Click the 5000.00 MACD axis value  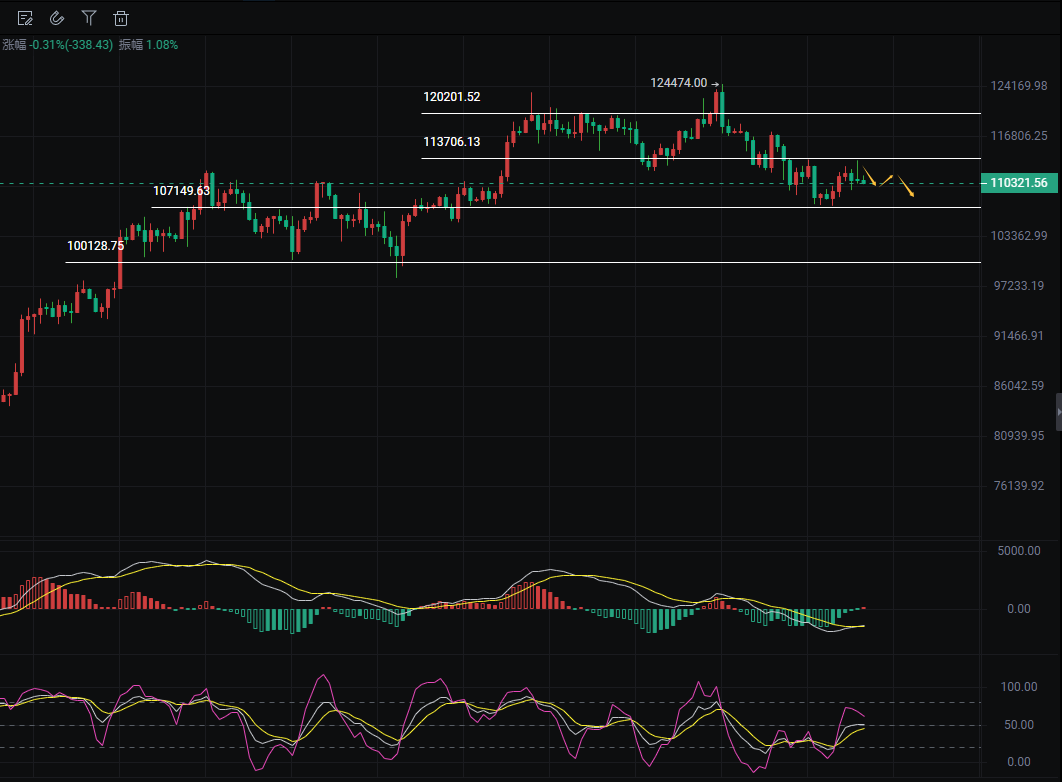point(1019,551)
